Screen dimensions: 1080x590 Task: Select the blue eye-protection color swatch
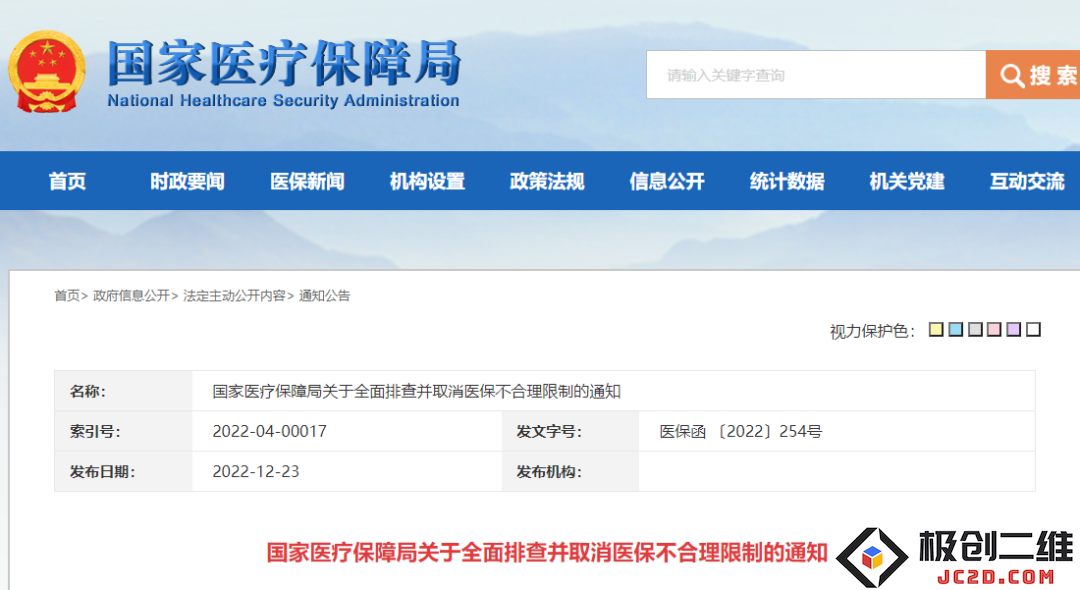(x=955, y=330)
